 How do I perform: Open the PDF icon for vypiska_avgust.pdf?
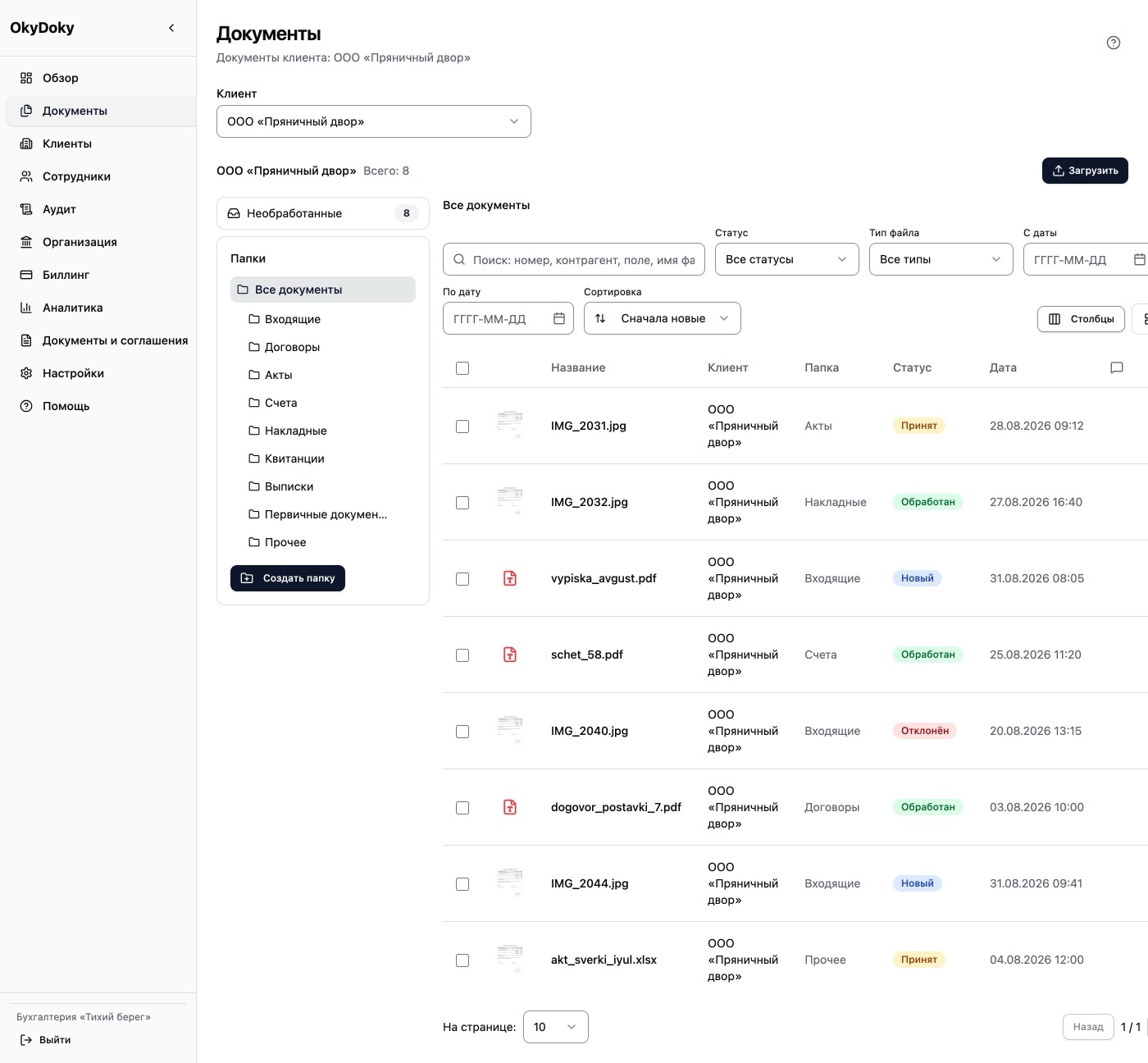(x=510, y=578)
